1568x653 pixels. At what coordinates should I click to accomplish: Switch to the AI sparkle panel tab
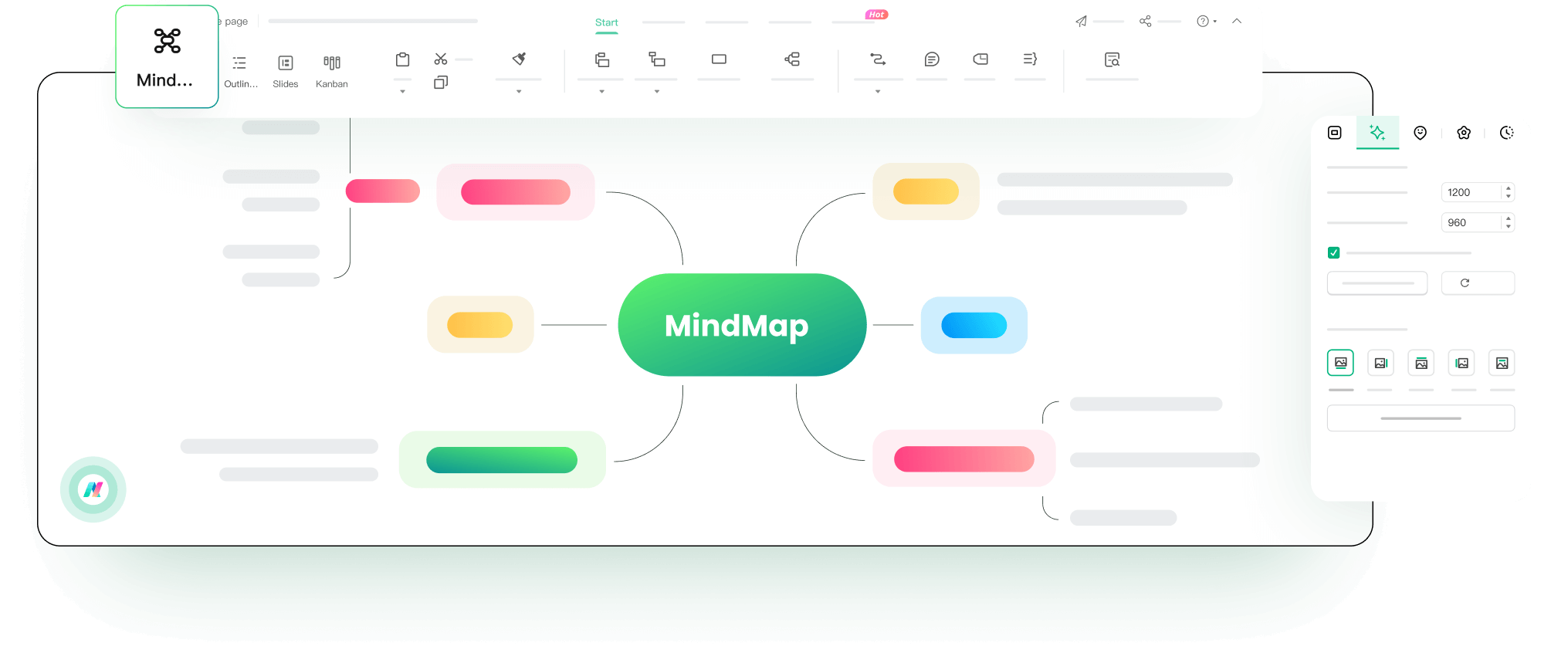[x=1377, y=133]
